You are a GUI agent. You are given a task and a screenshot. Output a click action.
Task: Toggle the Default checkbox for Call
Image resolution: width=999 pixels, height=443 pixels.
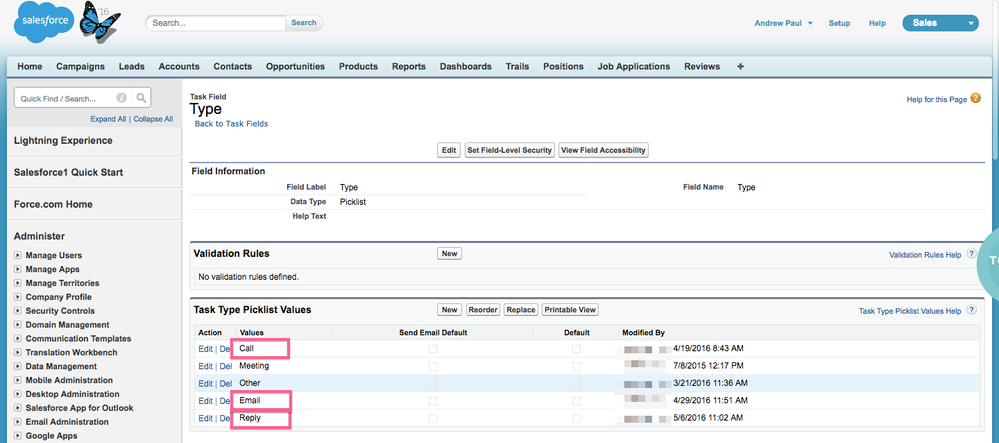(x=576, y=349)
